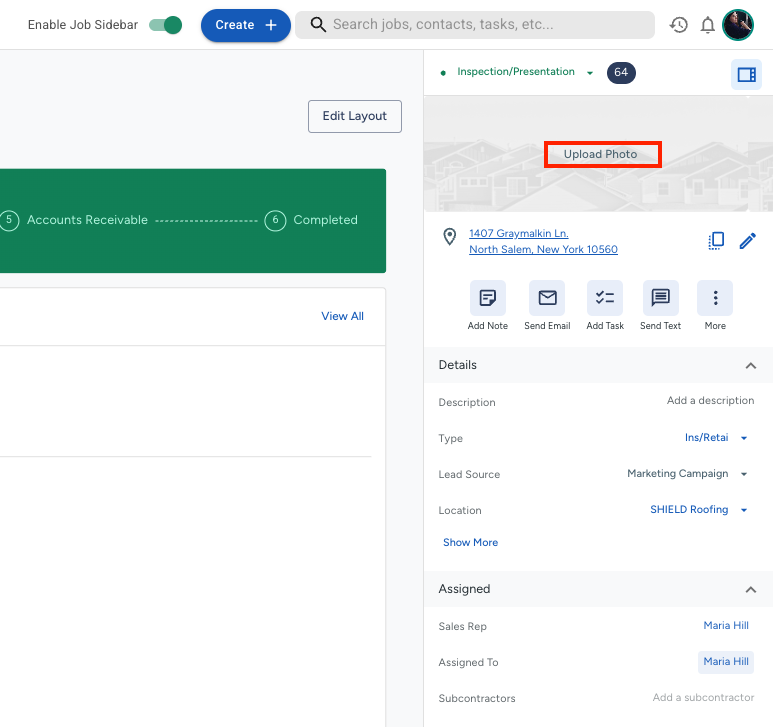The height and width of the screenshot is (727, 773).
Task: Select the Completed workflow step
Action: coord(311,220)
